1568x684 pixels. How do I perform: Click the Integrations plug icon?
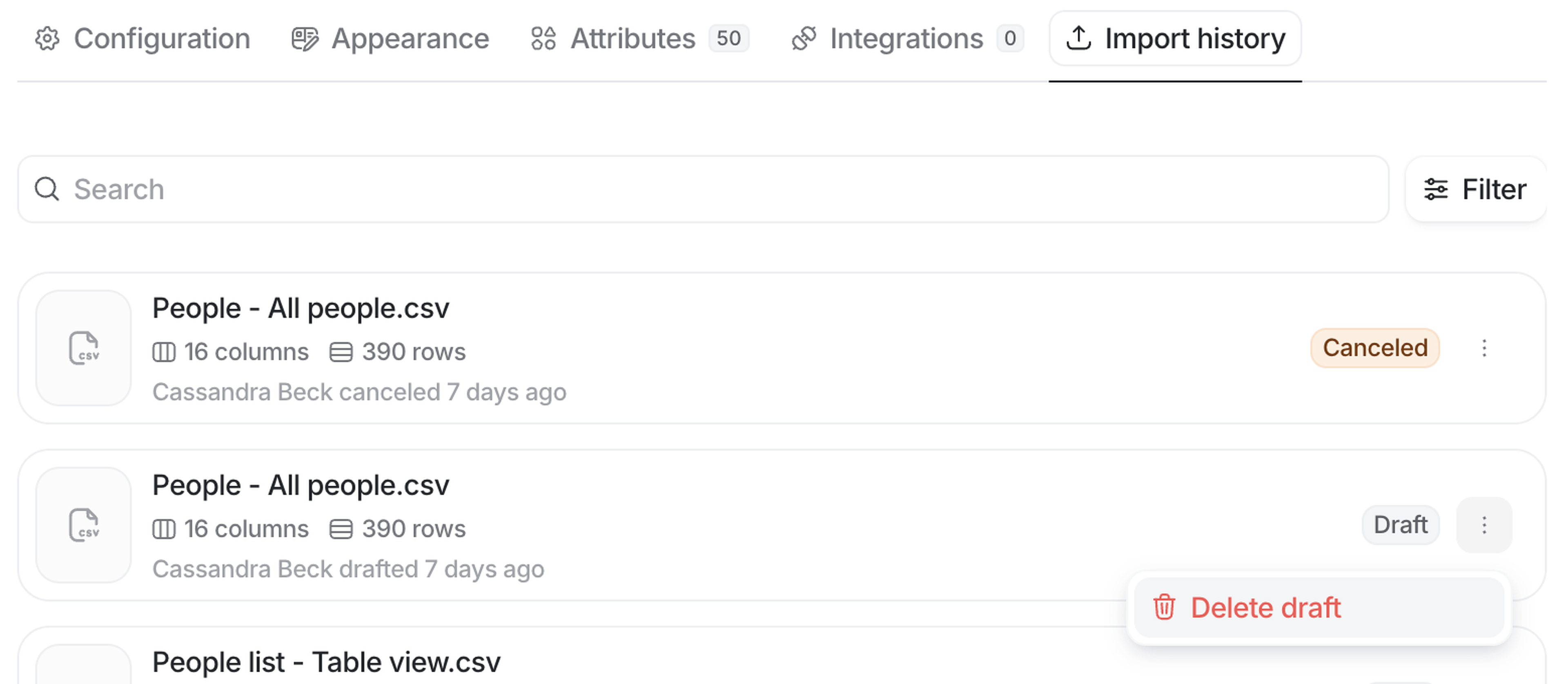tap(804, 39)
